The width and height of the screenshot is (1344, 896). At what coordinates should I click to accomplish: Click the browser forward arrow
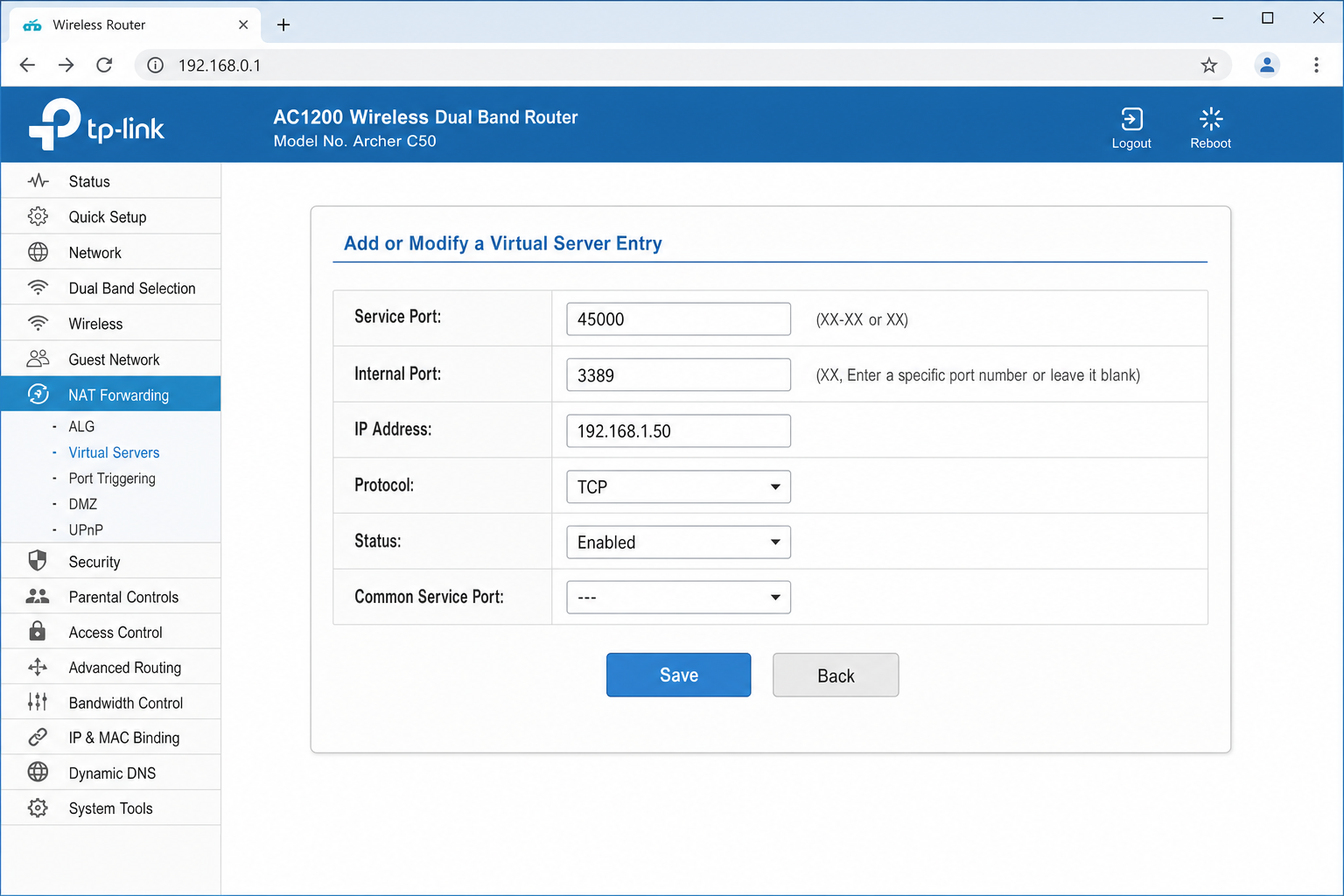(66, 65)
